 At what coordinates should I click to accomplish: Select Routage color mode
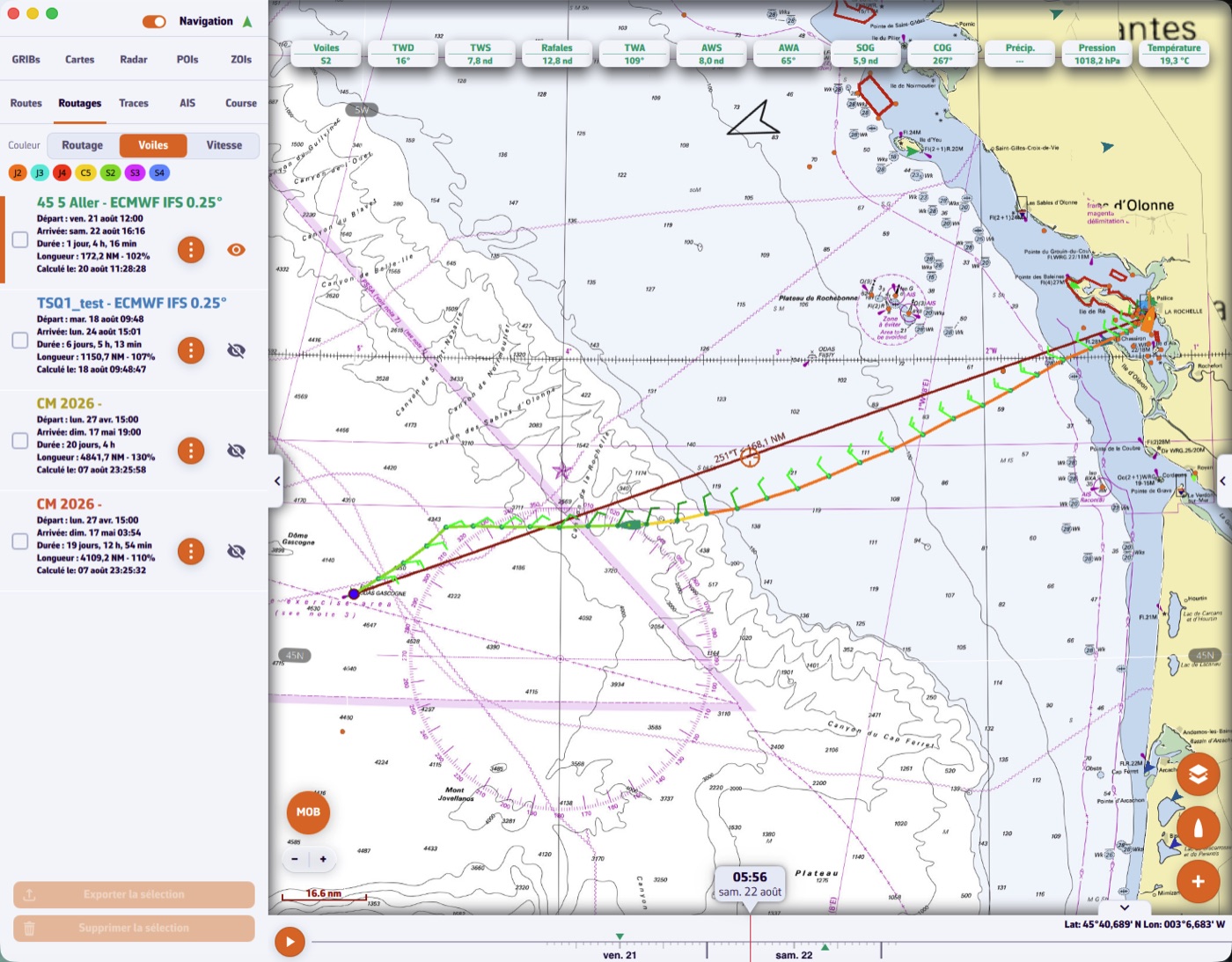83,145
